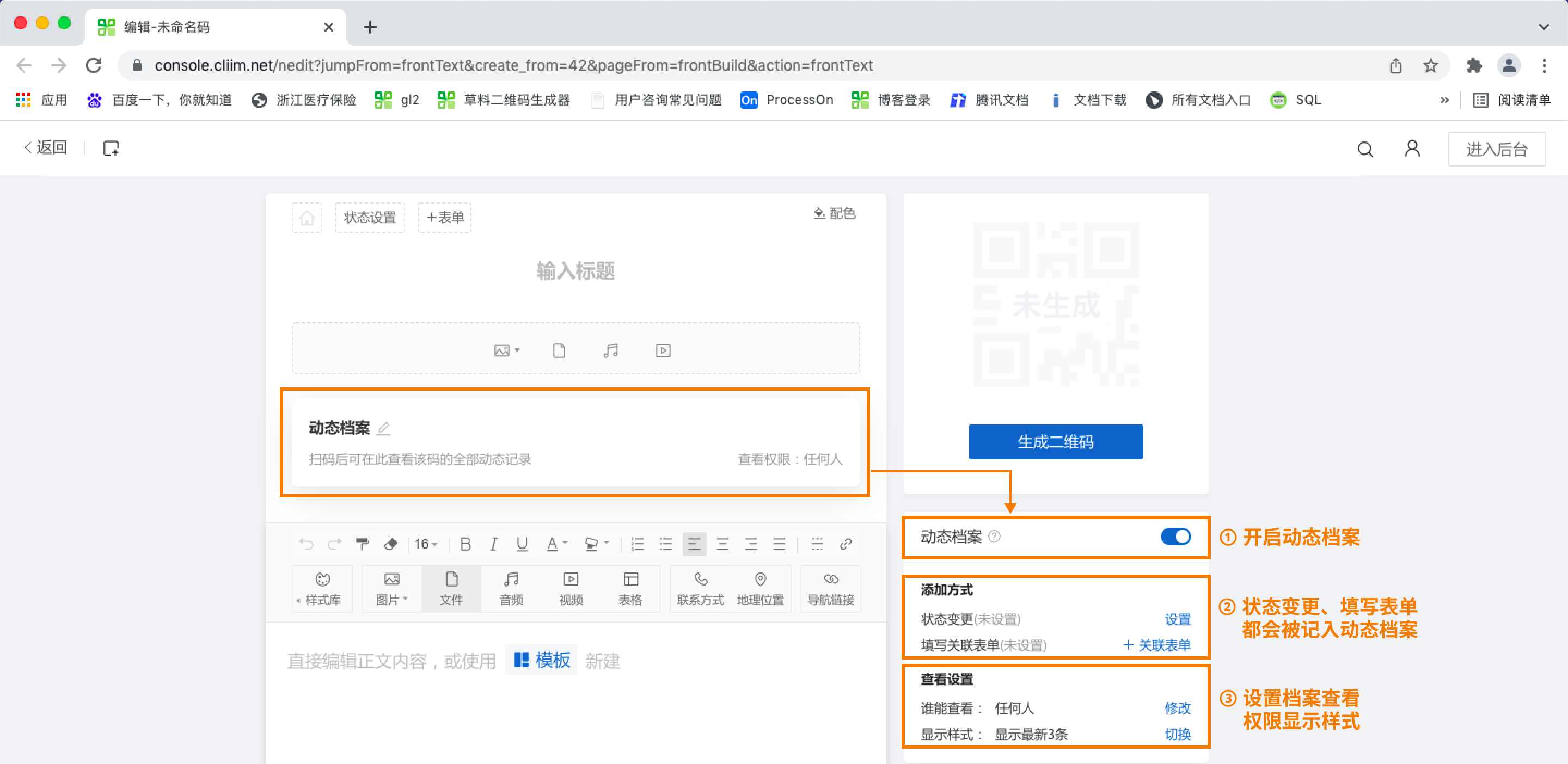Viewport: 1568px width, 764px height.
Task: Insert a hyperlink with link icon
Action: click(x=846, y=544)
